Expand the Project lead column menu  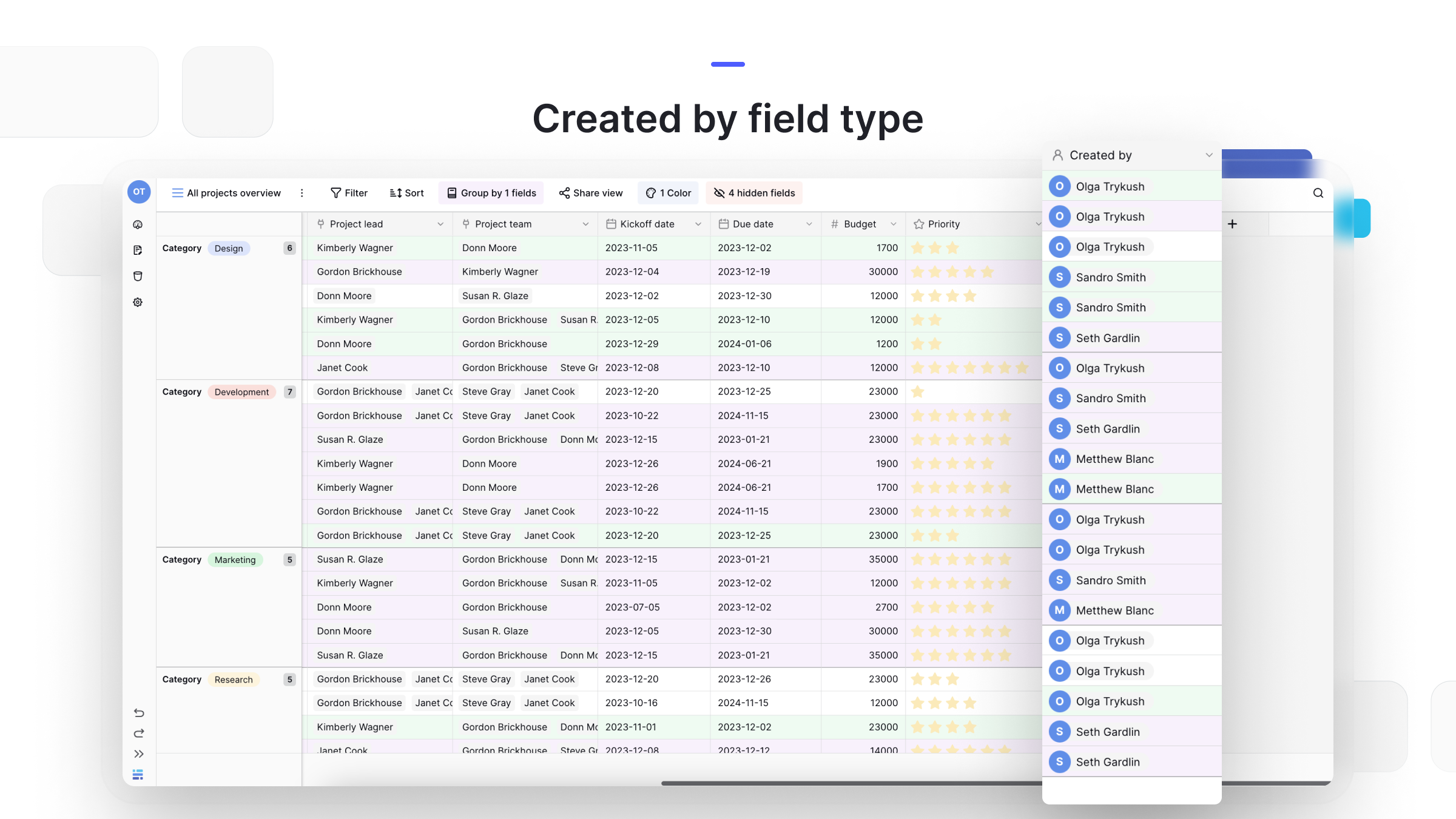click(440, 224)
